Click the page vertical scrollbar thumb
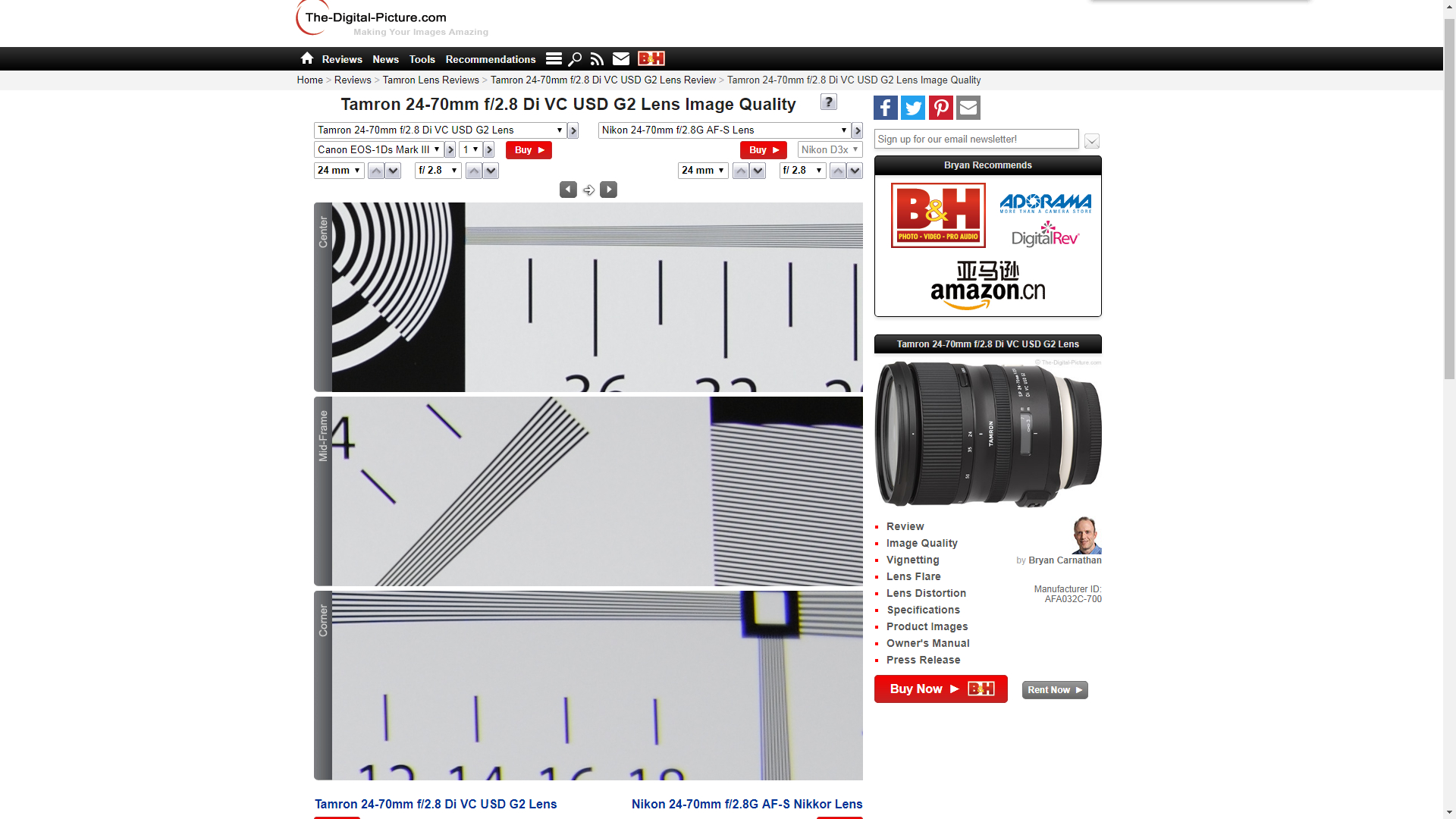This screenshot has height=819, width=1456. (1449, 199)
